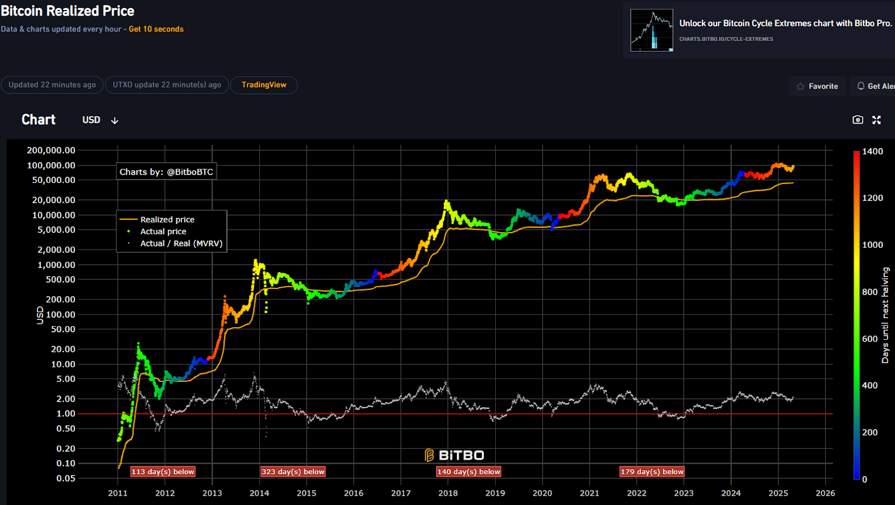The height and width of the screenshot is (505, 895).
Task: Click the bell icon for alerts
Action: click(x=861, y=86)
